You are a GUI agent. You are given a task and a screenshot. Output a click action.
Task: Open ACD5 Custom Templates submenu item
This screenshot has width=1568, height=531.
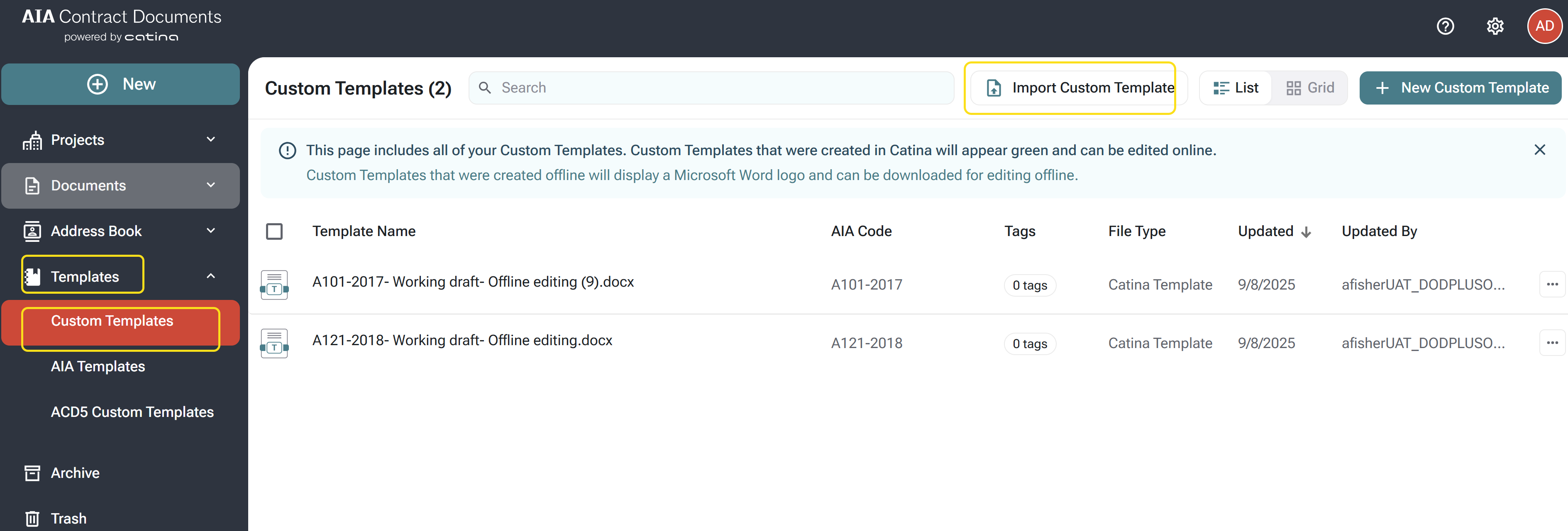point(132,412)
